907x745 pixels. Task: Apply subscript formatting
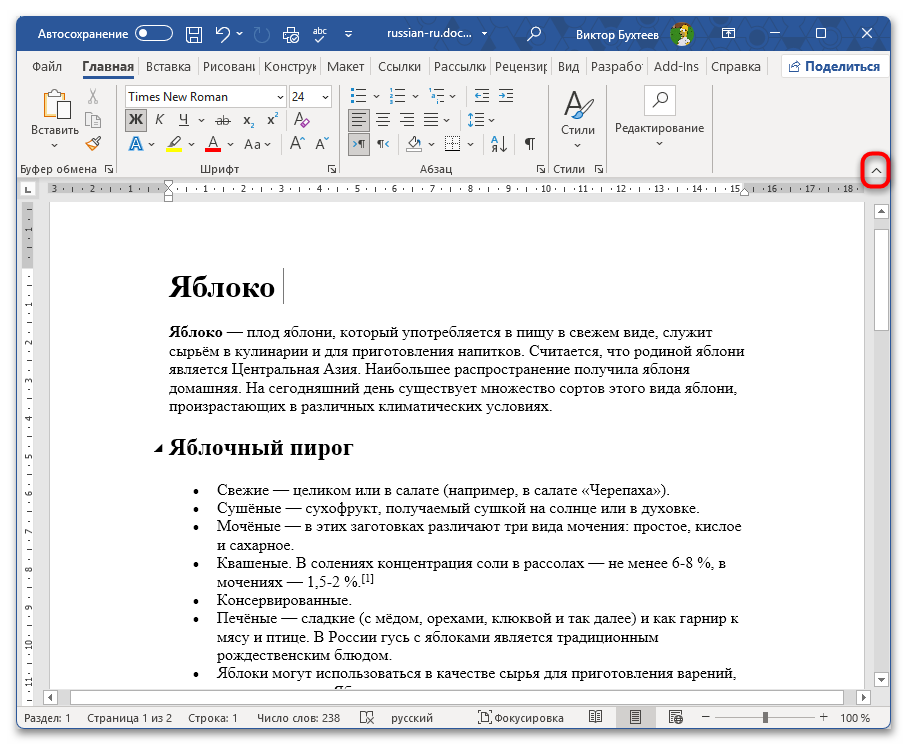pos(249,120)
